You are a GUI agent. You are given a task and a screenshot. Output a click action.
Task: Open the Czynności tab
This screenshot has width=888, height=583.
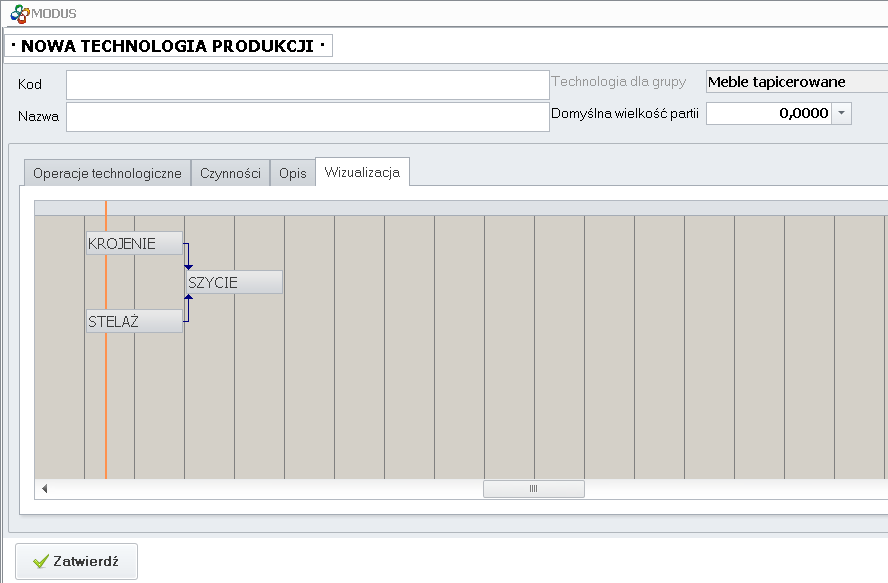click(x=230, y=173)
